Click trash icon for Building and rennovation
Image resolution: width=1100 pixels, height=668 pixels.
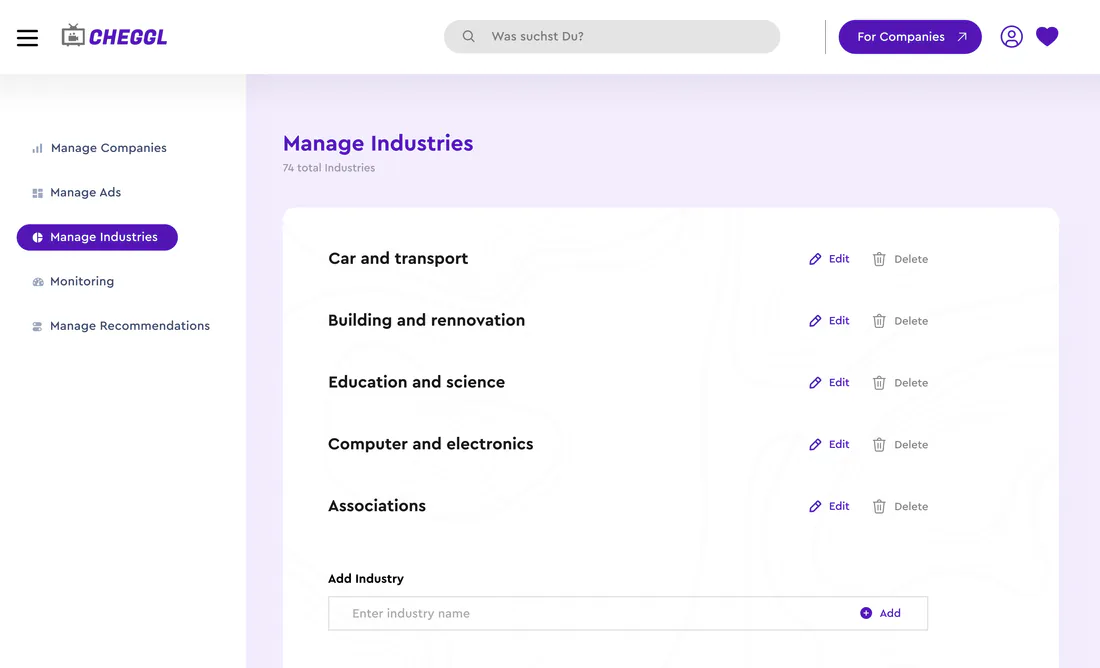[879, 321]
